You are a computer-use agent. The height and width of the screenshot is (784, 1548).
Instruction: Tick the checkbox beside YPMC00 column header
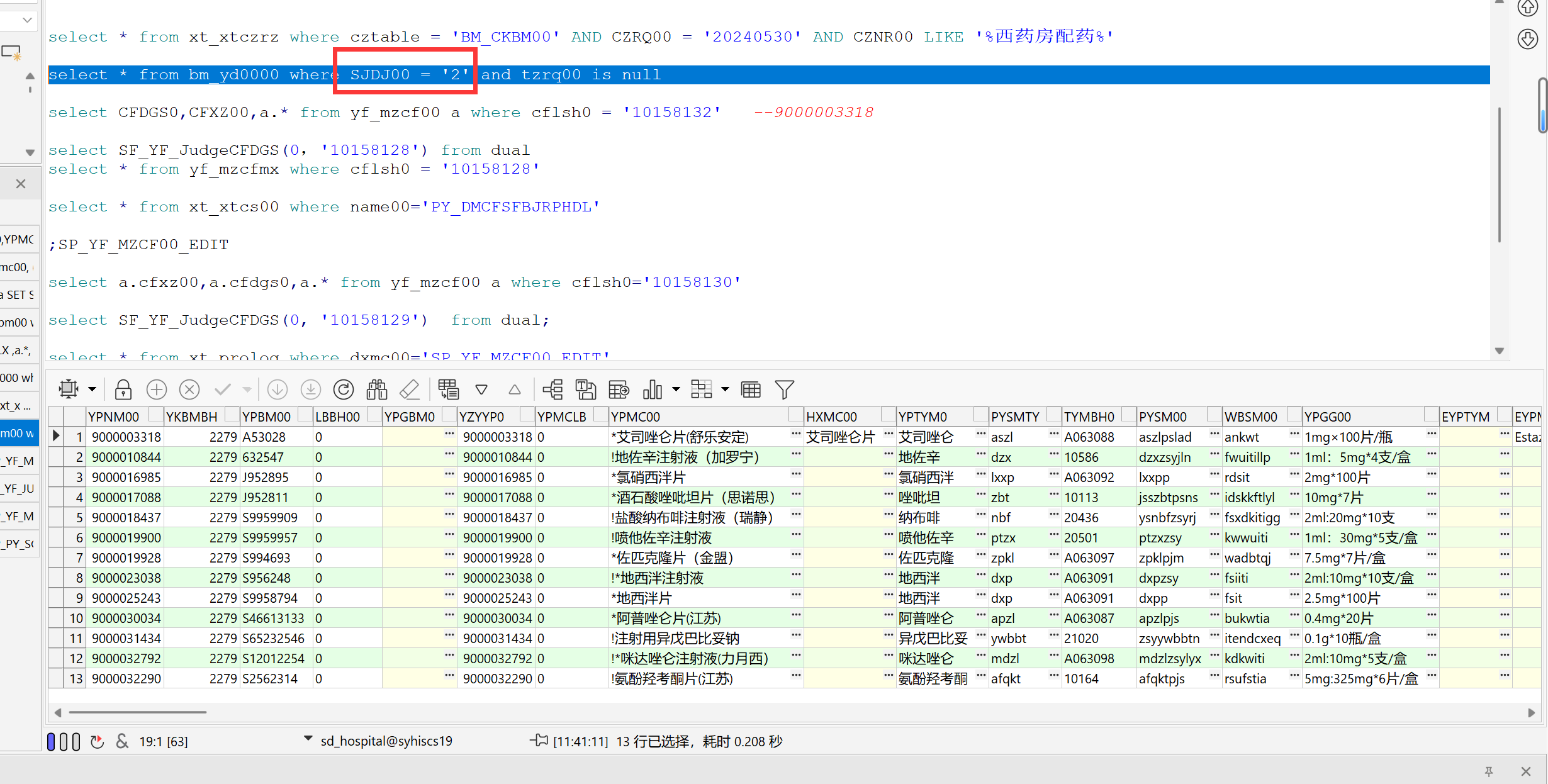[x=795, y=415]
